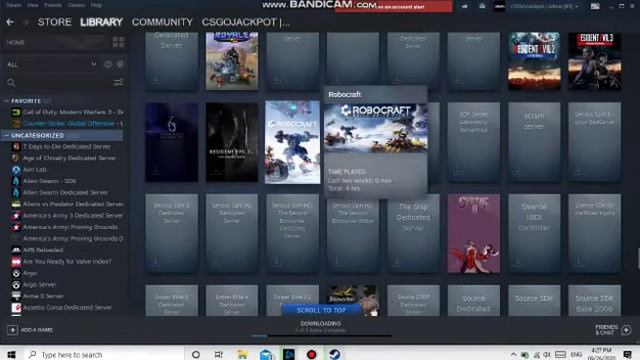This screenshot has width=640, height=360.
Task: Open the Games menu
Action: click(76, 5)
